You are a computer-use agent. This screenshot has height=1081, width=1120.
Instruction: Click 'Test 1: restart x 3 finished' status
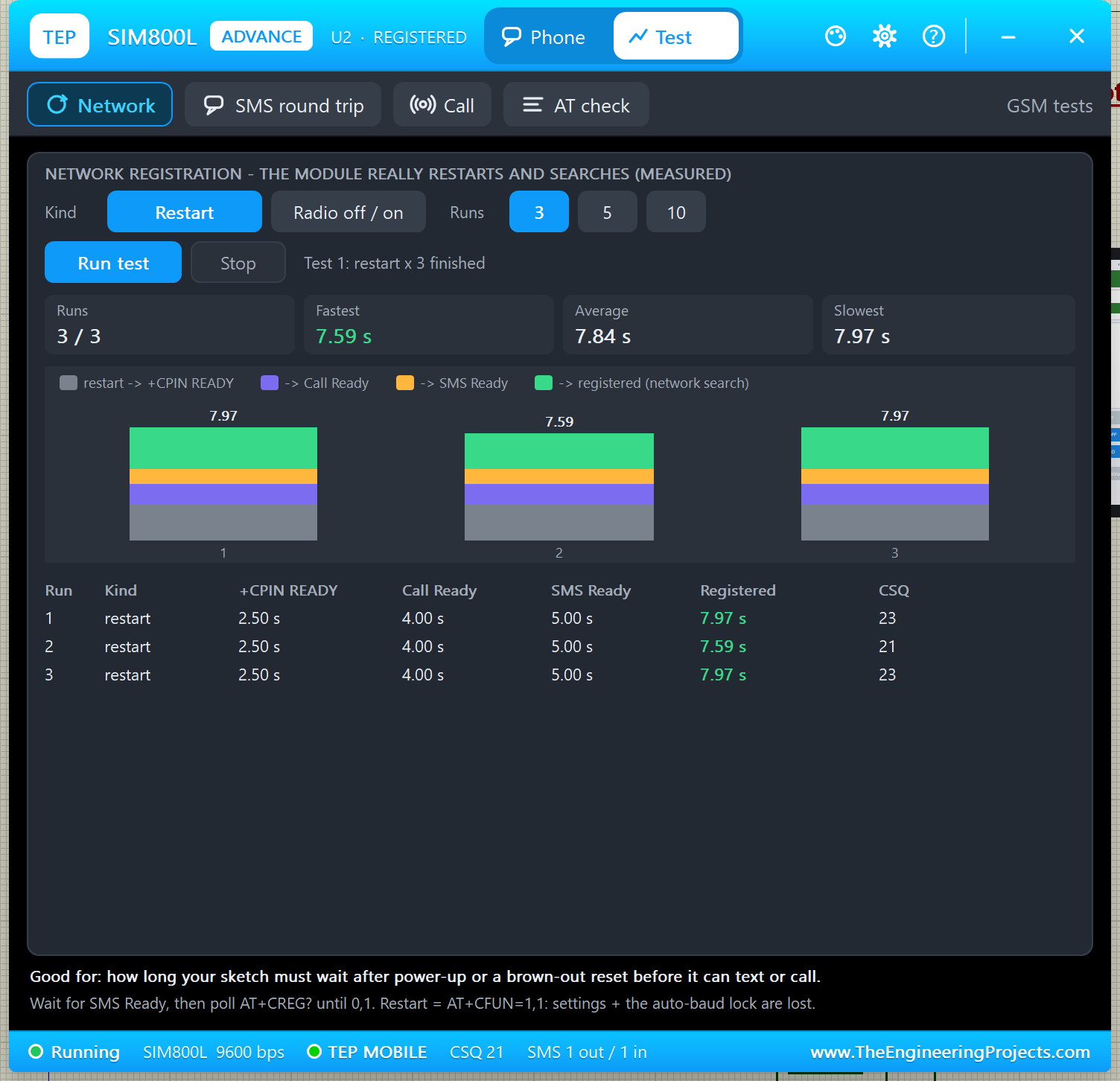(x=395, y=263)
